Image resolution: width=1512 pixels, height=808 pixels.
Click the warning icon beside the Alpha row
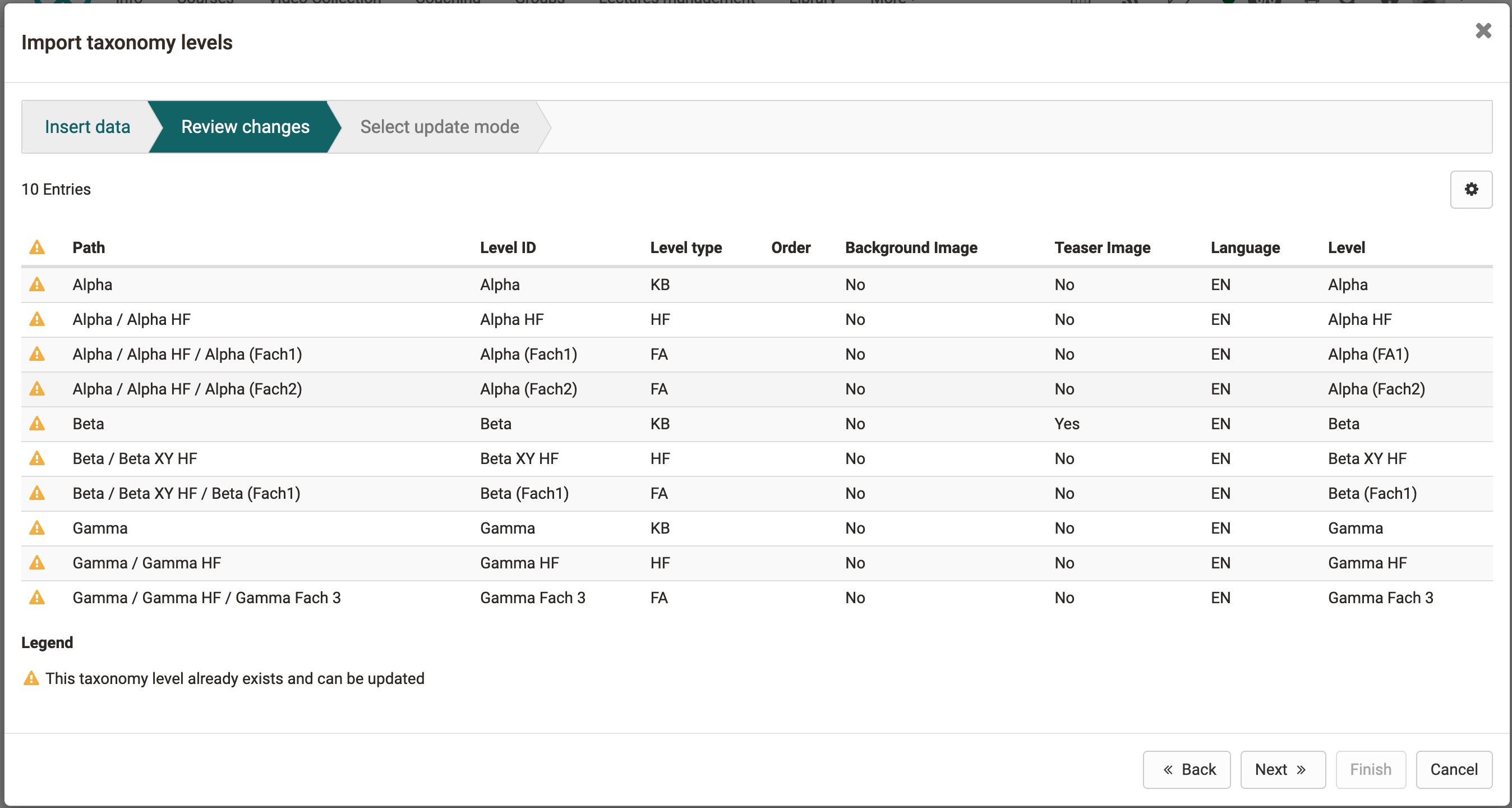coord(38,284)
